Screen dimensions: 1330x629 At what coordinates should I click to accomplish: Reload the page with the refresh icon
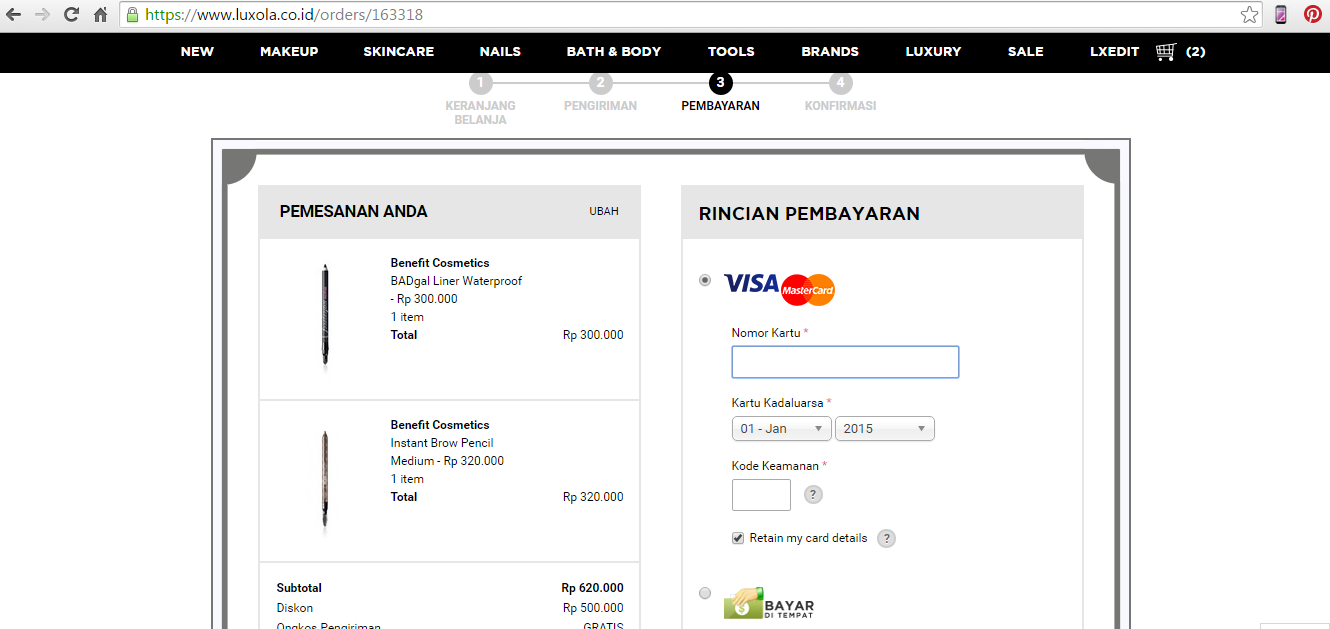point(71,15)
